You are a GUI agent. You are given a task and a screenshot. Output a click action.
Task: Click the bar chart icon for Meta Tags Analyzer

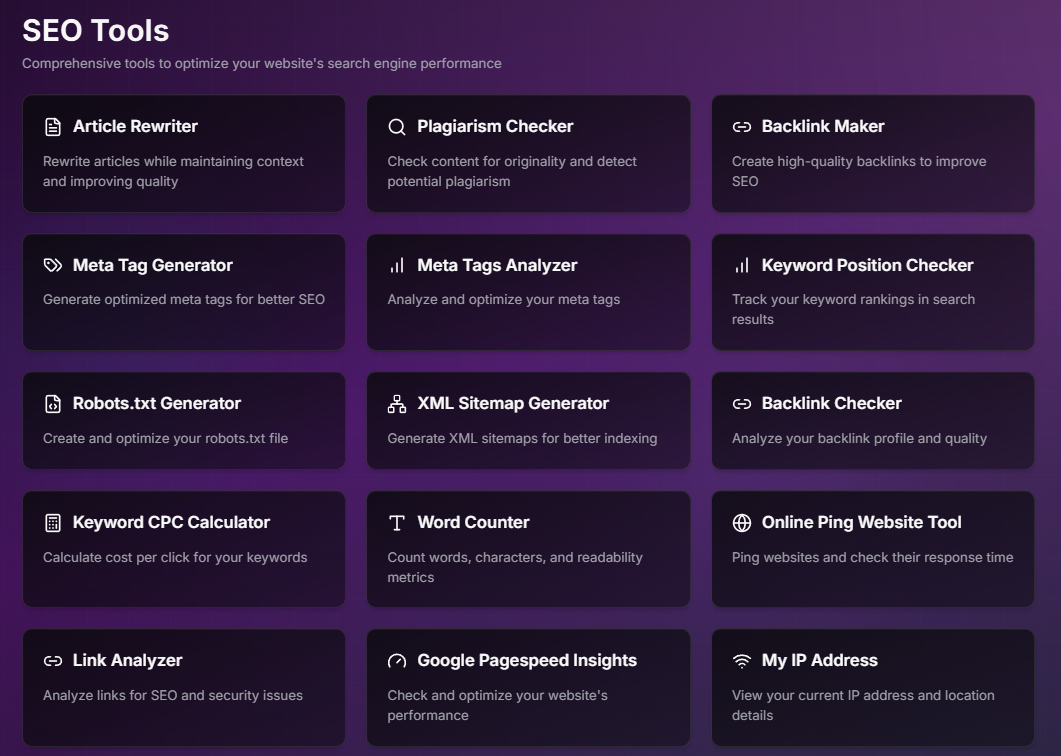pyautogui.click(x=397, y=265)
